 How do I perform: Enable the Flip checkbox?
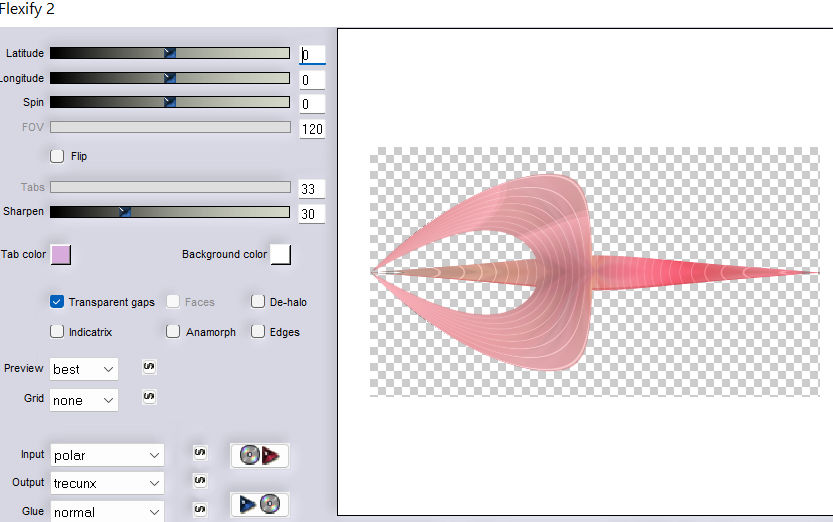[x=57, y=156]
